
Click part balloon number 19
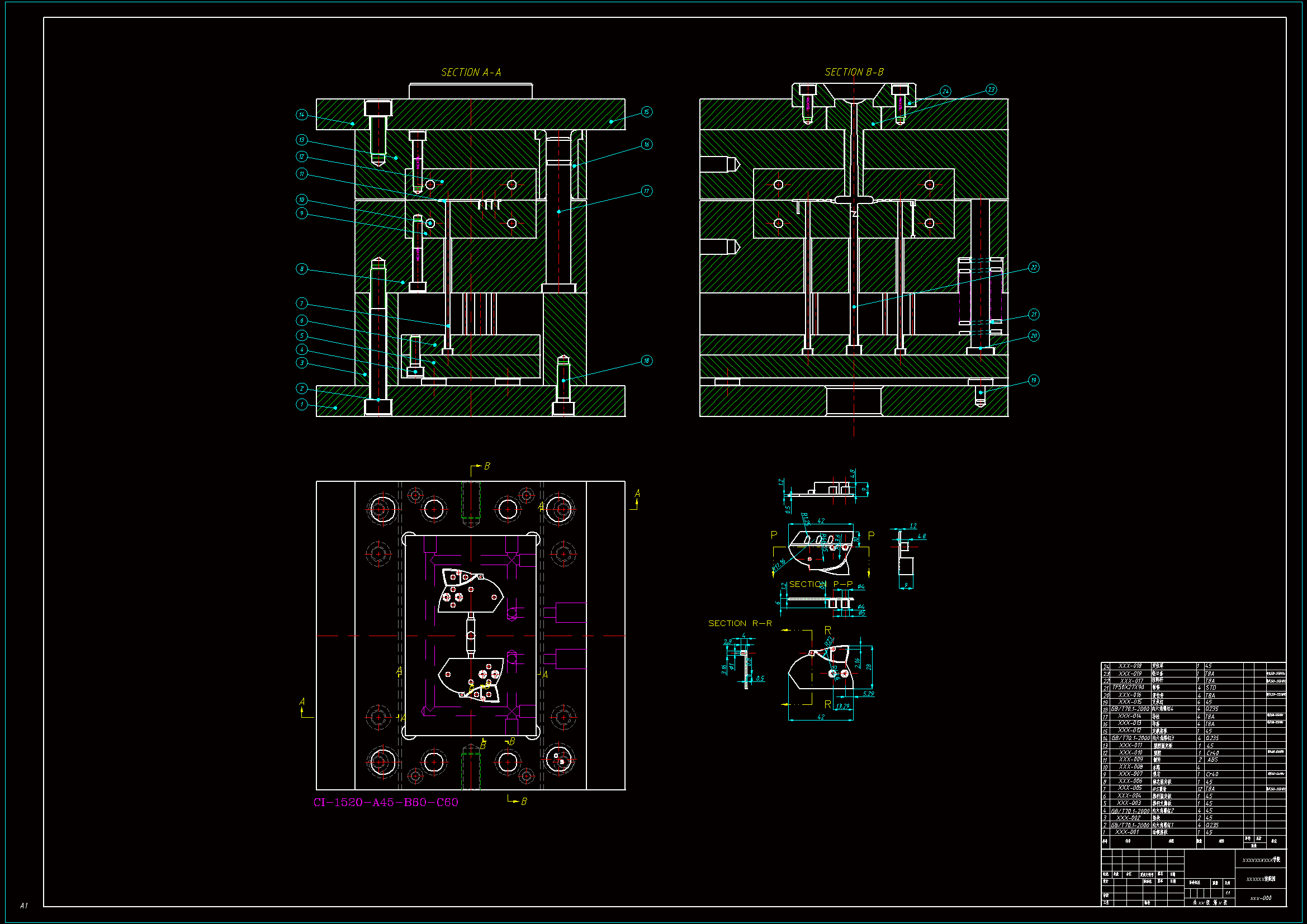pos(1034,380)
